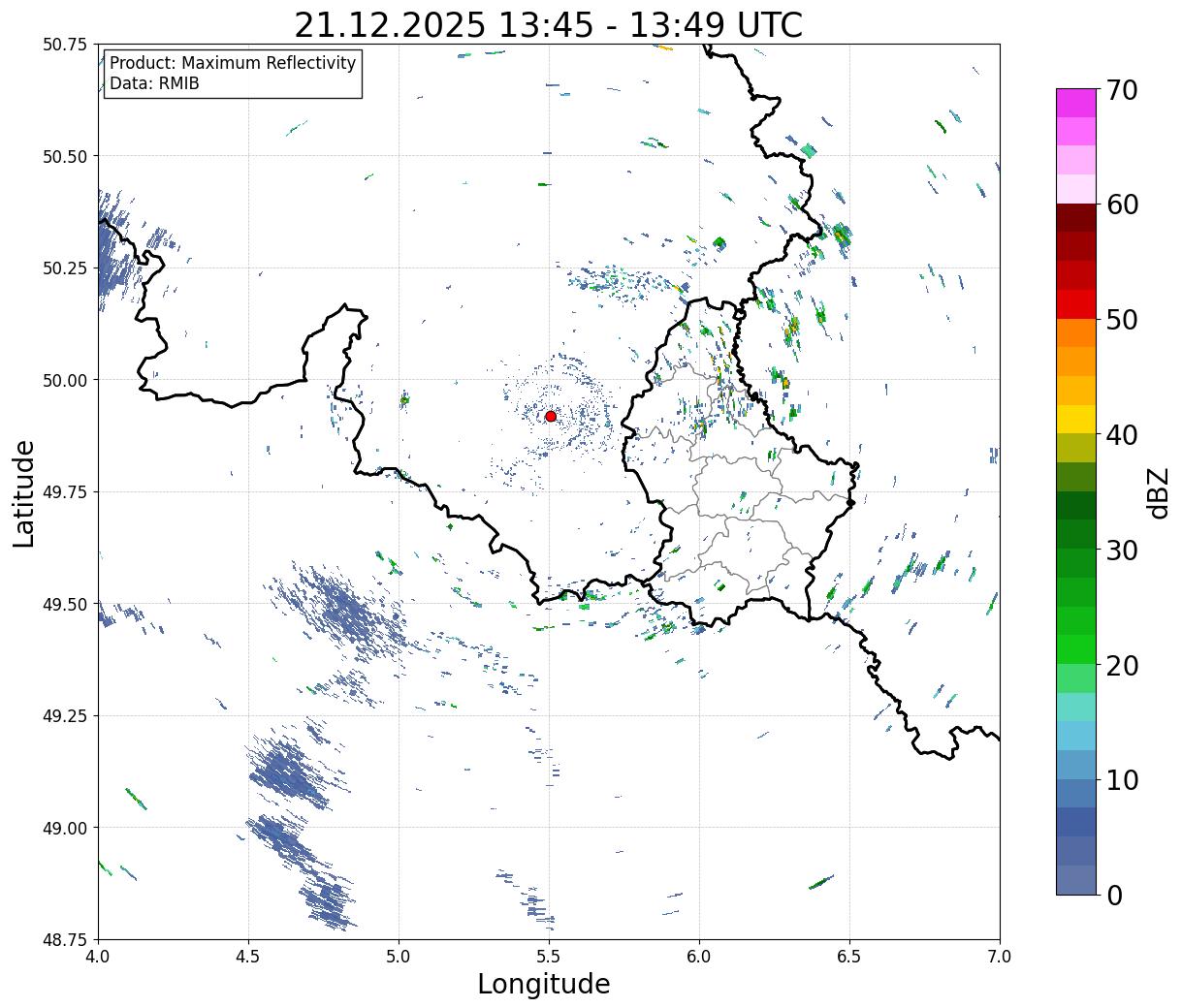This screenshot has width=1182, height=1008.
Task: Click the red radar location marker
Action: point(550,416)
